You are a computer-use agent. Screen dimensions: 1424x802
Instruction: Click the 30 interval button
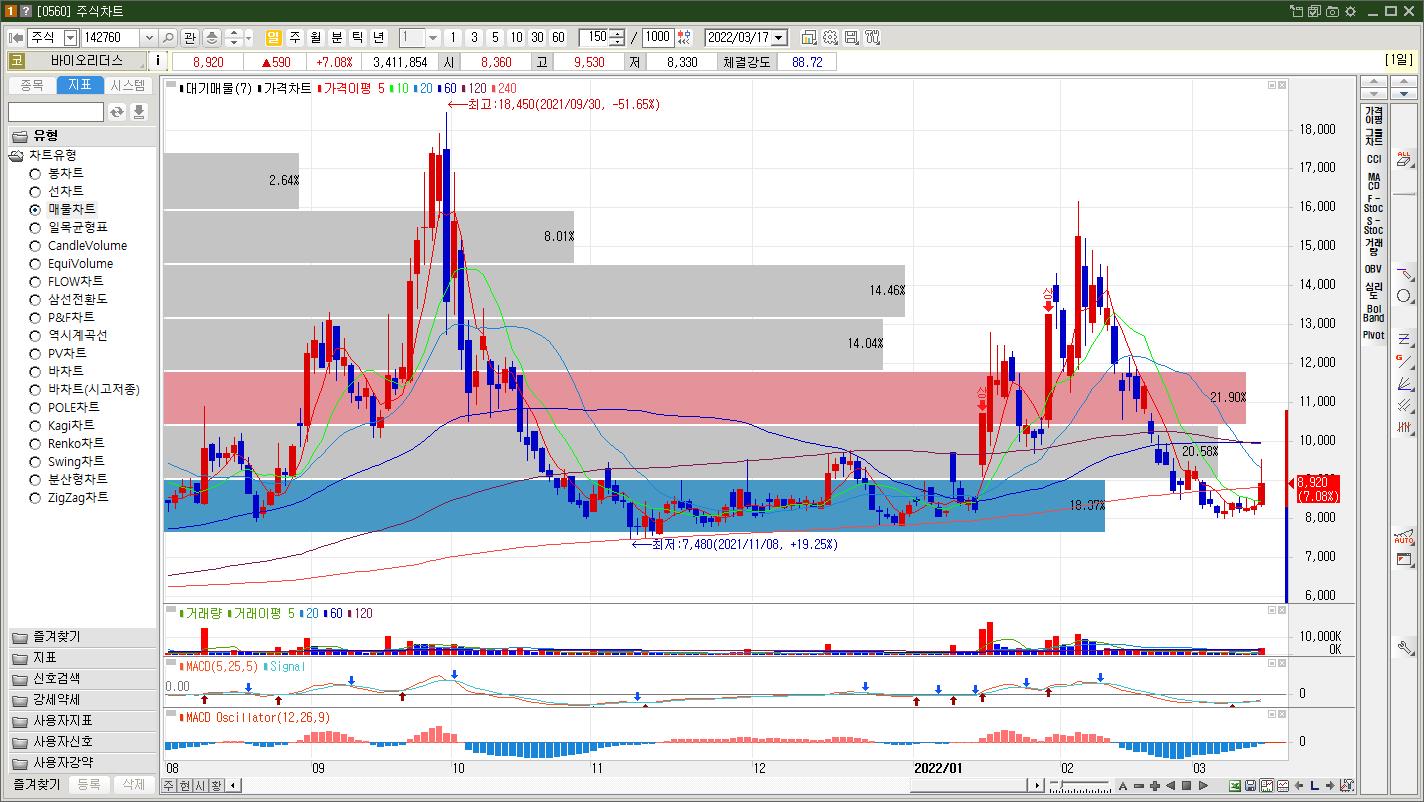537,37
